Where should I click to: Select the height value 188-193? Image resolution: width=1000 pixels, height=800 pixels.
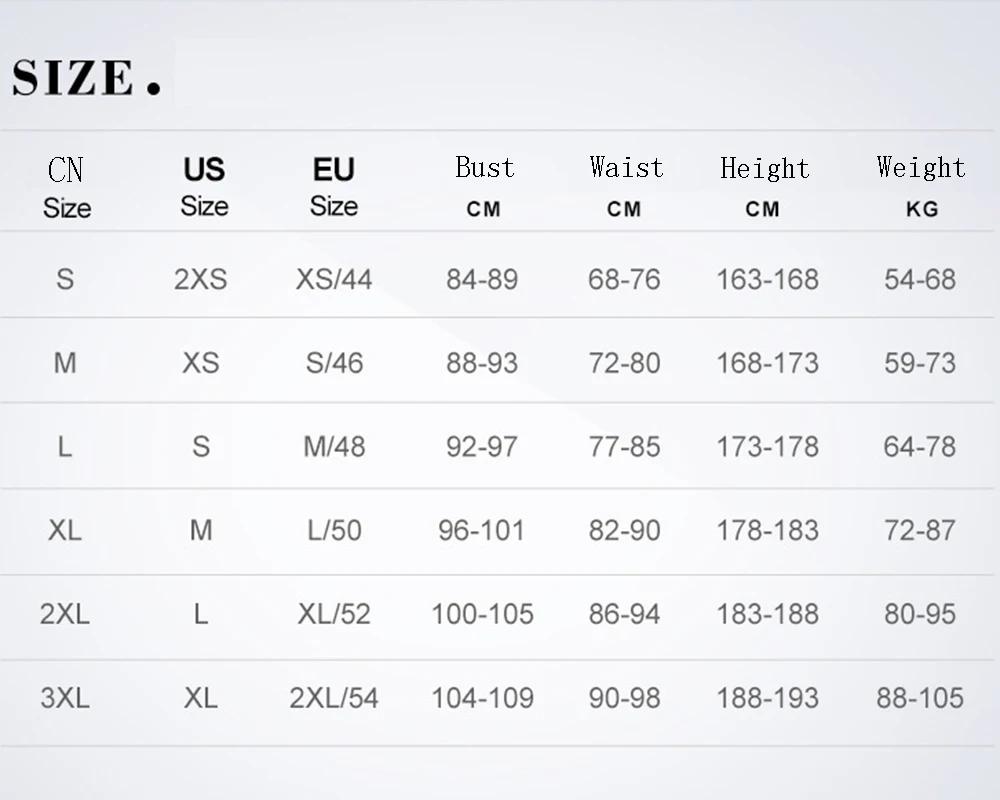click(768, 698)
